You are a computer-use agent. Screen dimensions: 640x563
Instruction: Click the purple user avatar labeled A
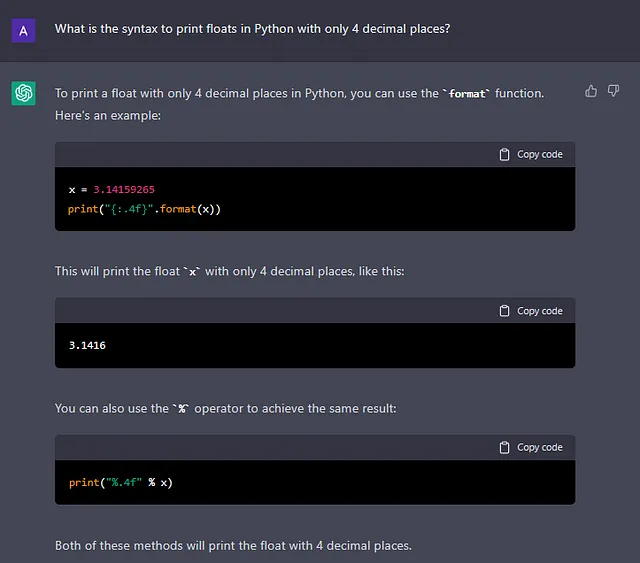tap(24, 29)
